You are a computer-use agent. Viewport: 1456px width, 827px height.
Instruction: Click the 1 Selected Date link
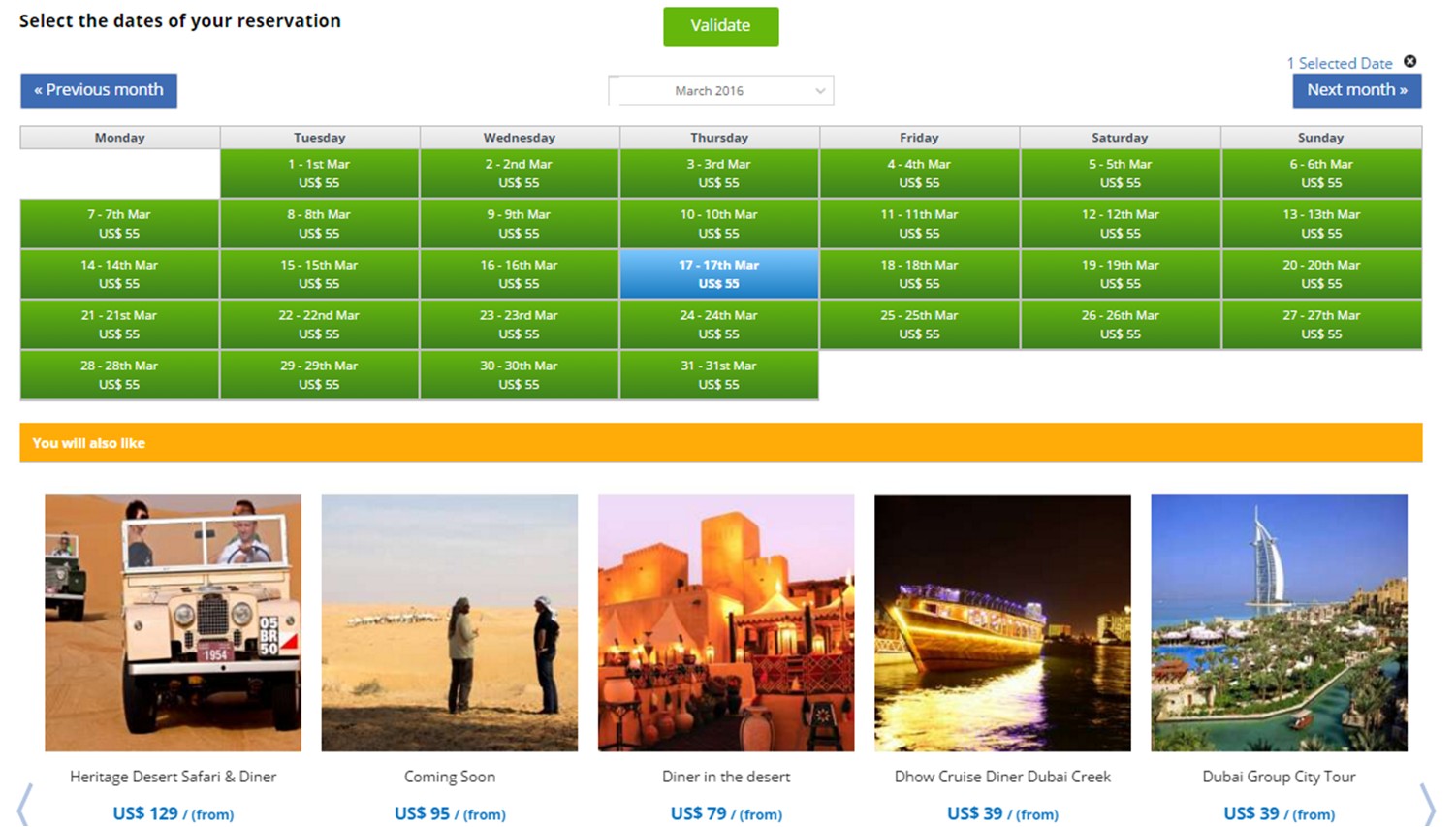pos(1340,63)
